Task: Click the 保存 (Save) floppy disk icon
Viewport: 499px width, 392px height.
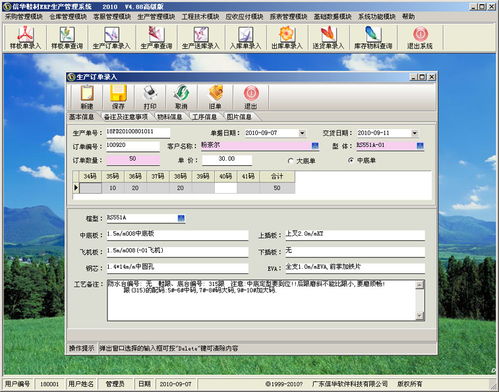Action: click(118, 93)
